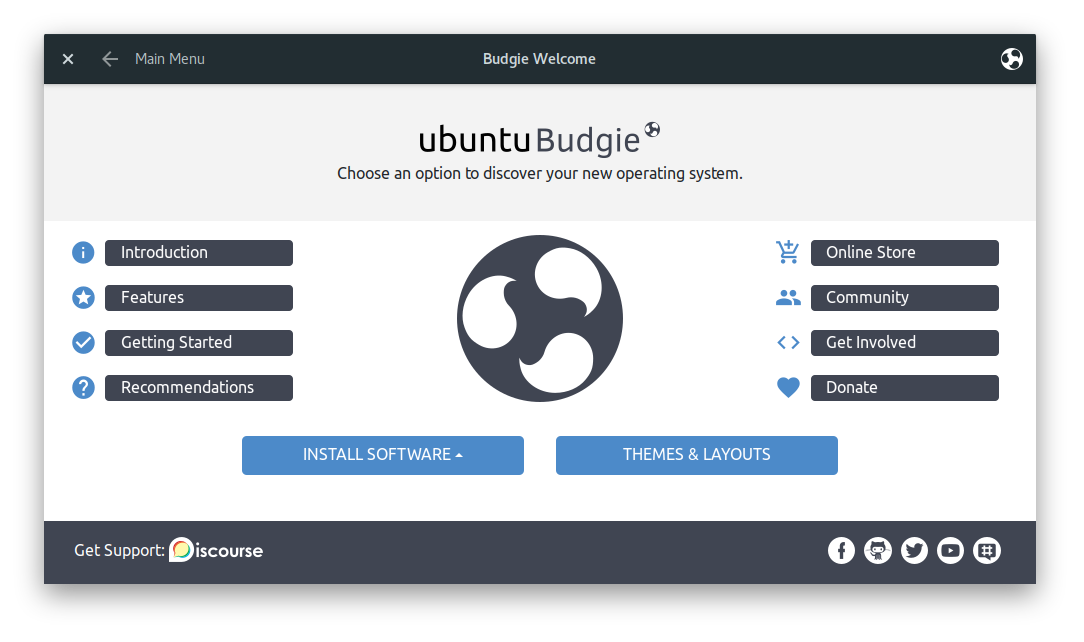This screenshot has height=642, width=1084.
Task: Go back to Main Menu
Action: (169, 59)
